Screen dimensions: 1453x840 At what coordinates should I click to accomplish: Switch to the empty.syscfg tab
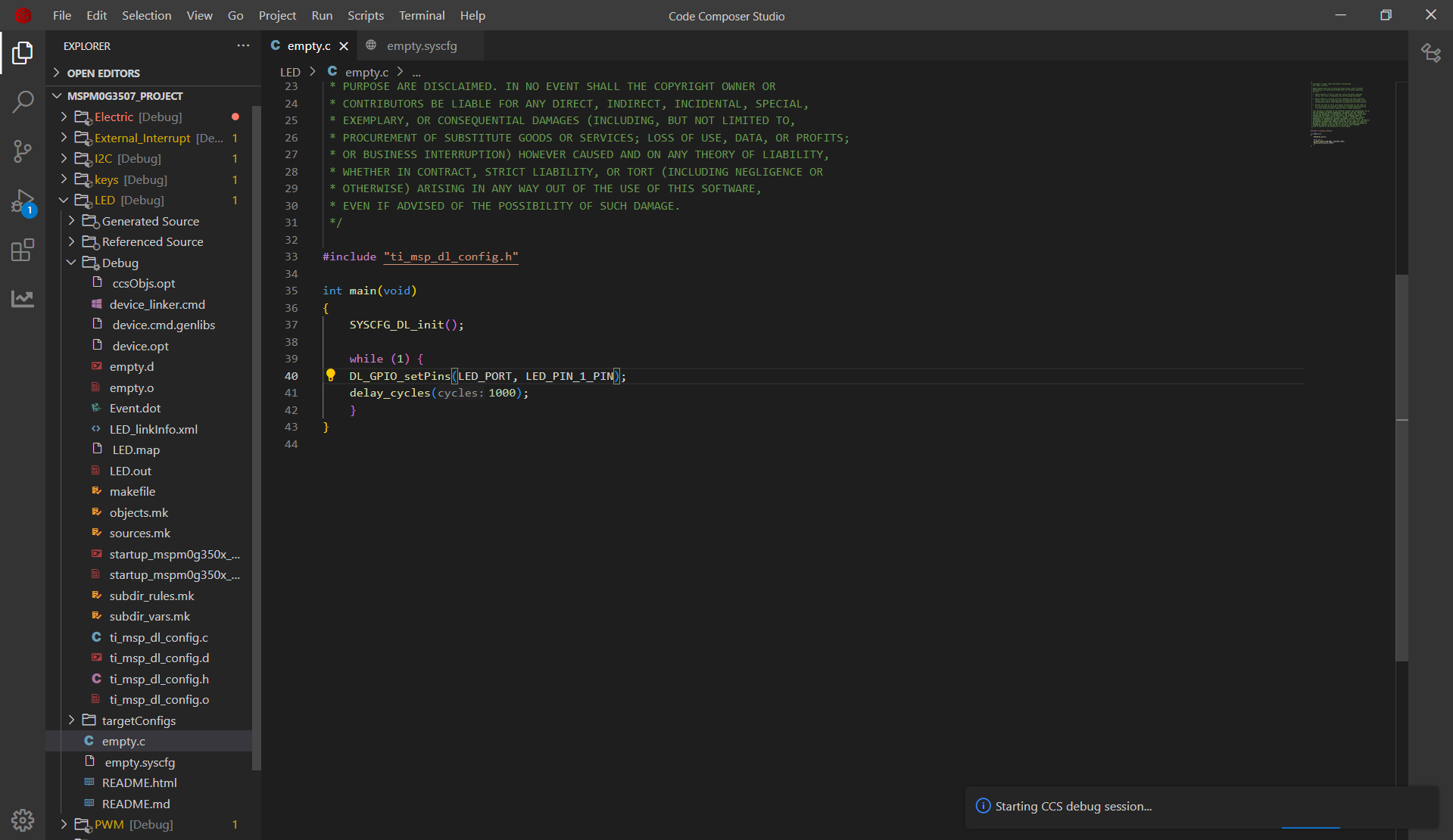[422, 46]
